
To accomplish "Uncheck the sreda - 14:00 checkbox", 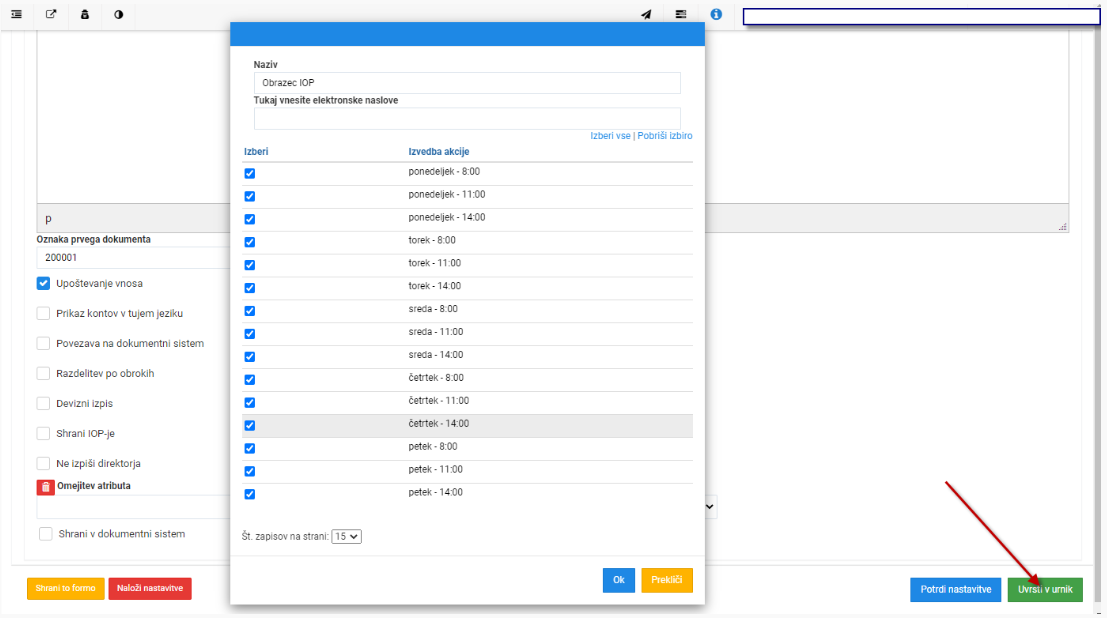I will (x=250, y=357).
